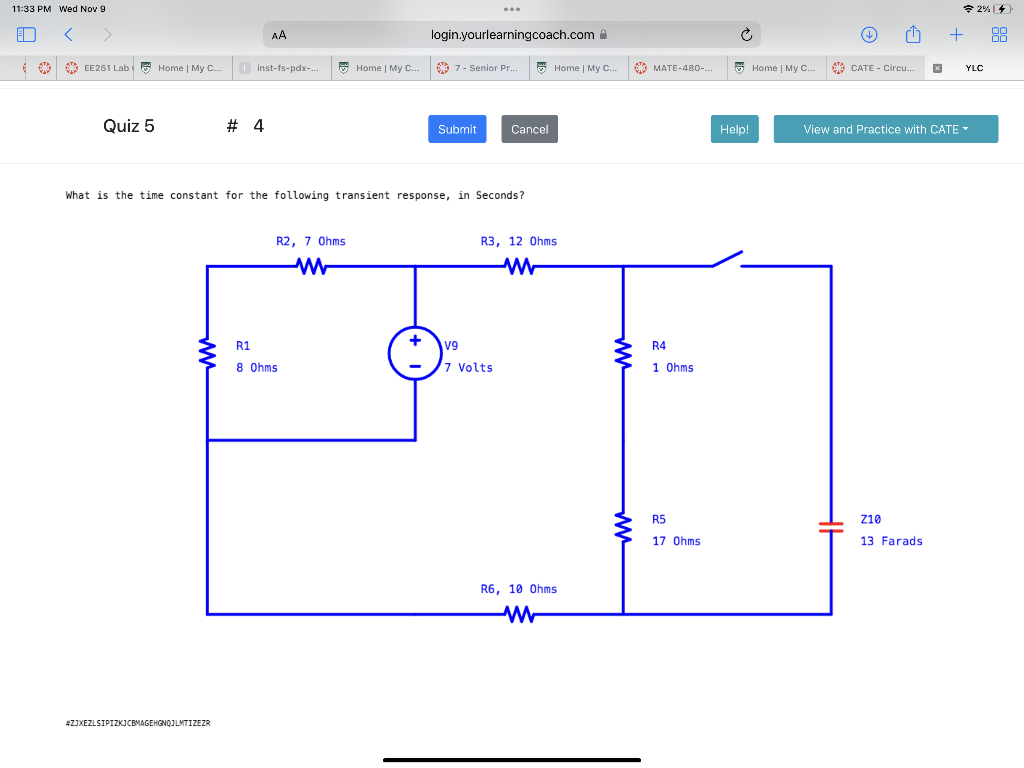Open the Downloads manager
The height and width of the screenshot is (768, 1024).
(x=868, y=33)
